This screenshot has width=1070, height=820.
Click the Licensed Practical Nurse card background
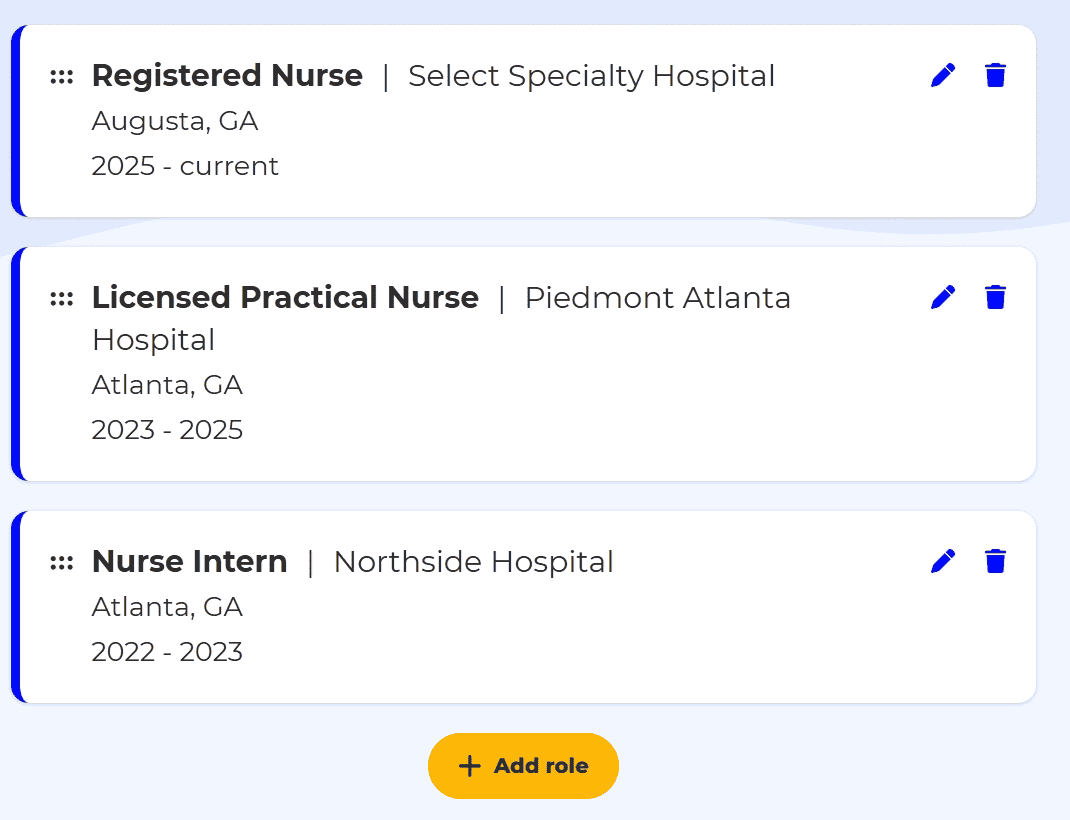coord(600,430)
